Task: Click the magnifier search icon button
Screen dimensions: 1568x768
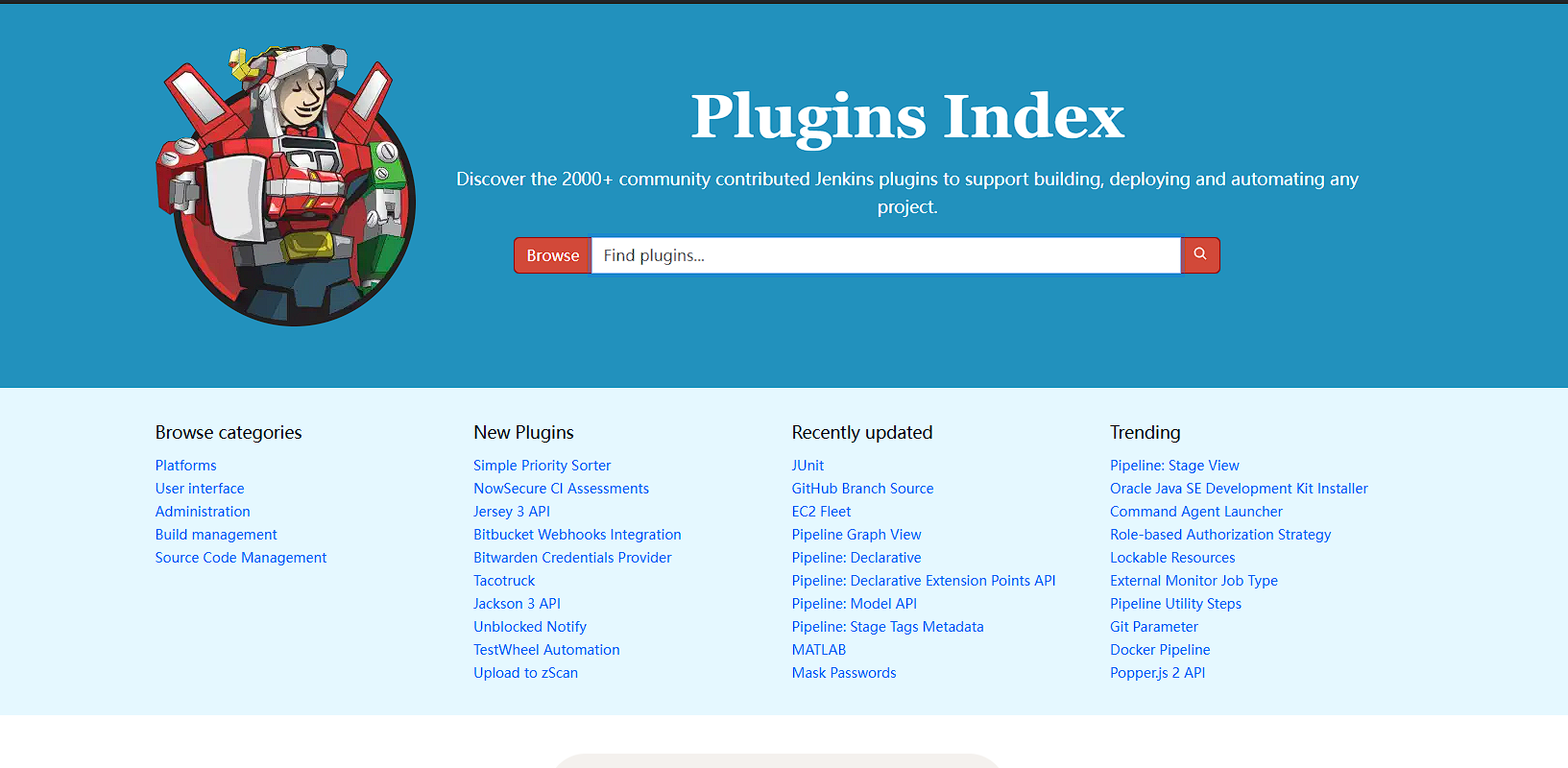Action: click(1200, 255)
